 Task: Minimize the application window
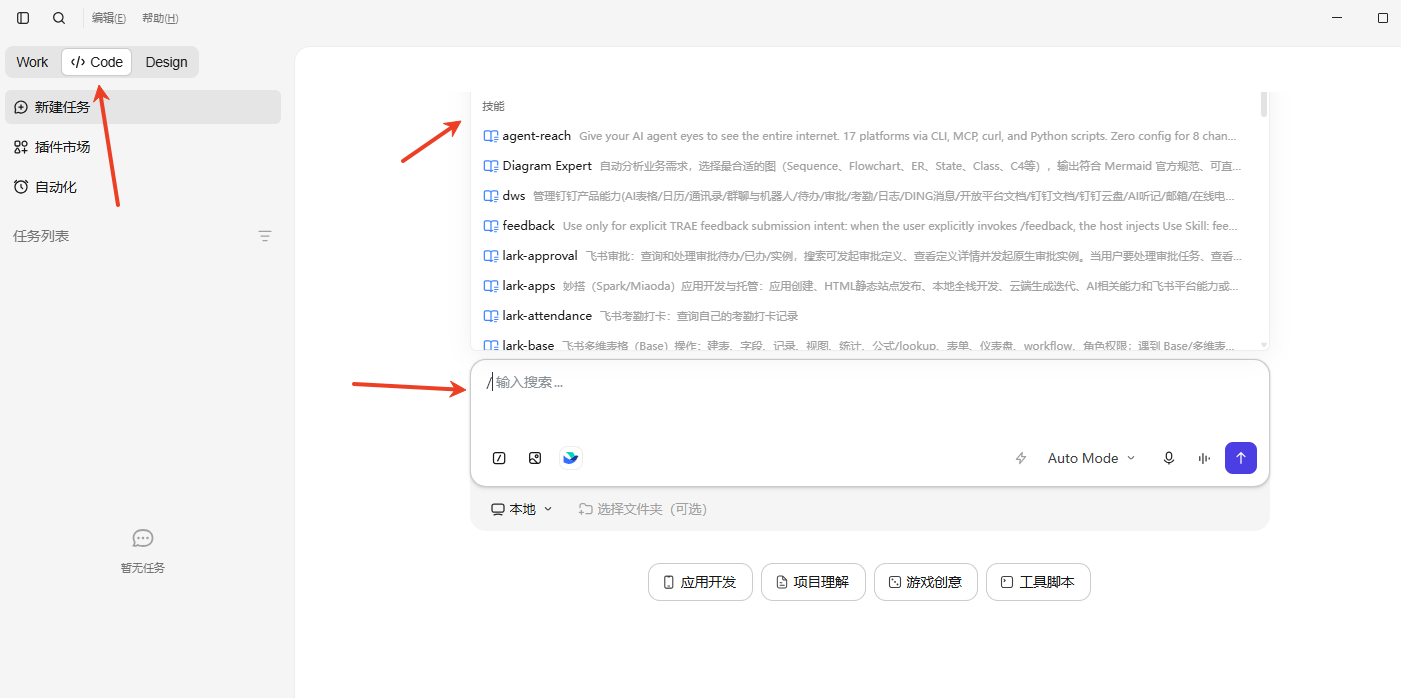pos(1338,18)
